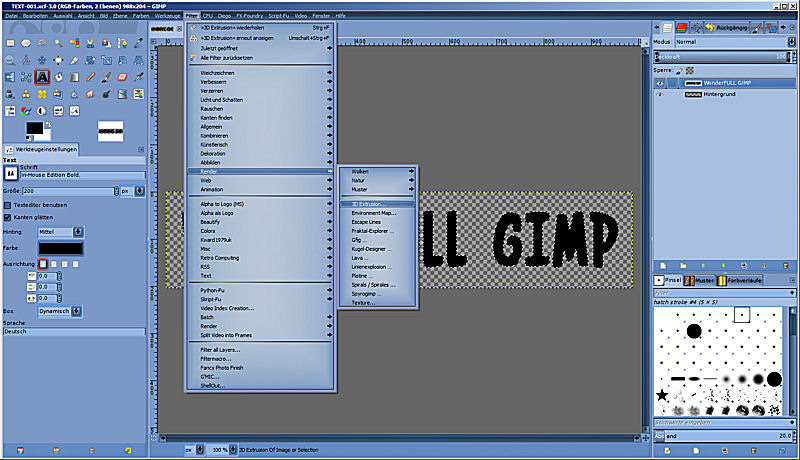Select the Bucket Fill tool
Image resolution: width=800 pixels, height=460 pixels.
[x=59, y=77]
